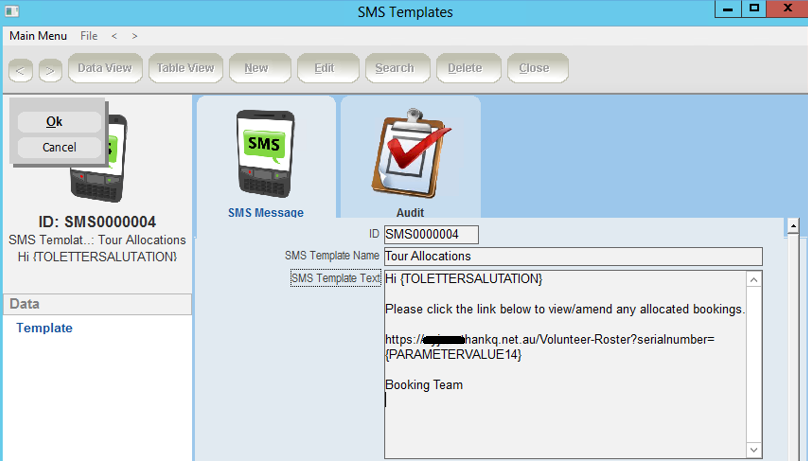Click the next record arrow toolbar button

pos(50,69)
